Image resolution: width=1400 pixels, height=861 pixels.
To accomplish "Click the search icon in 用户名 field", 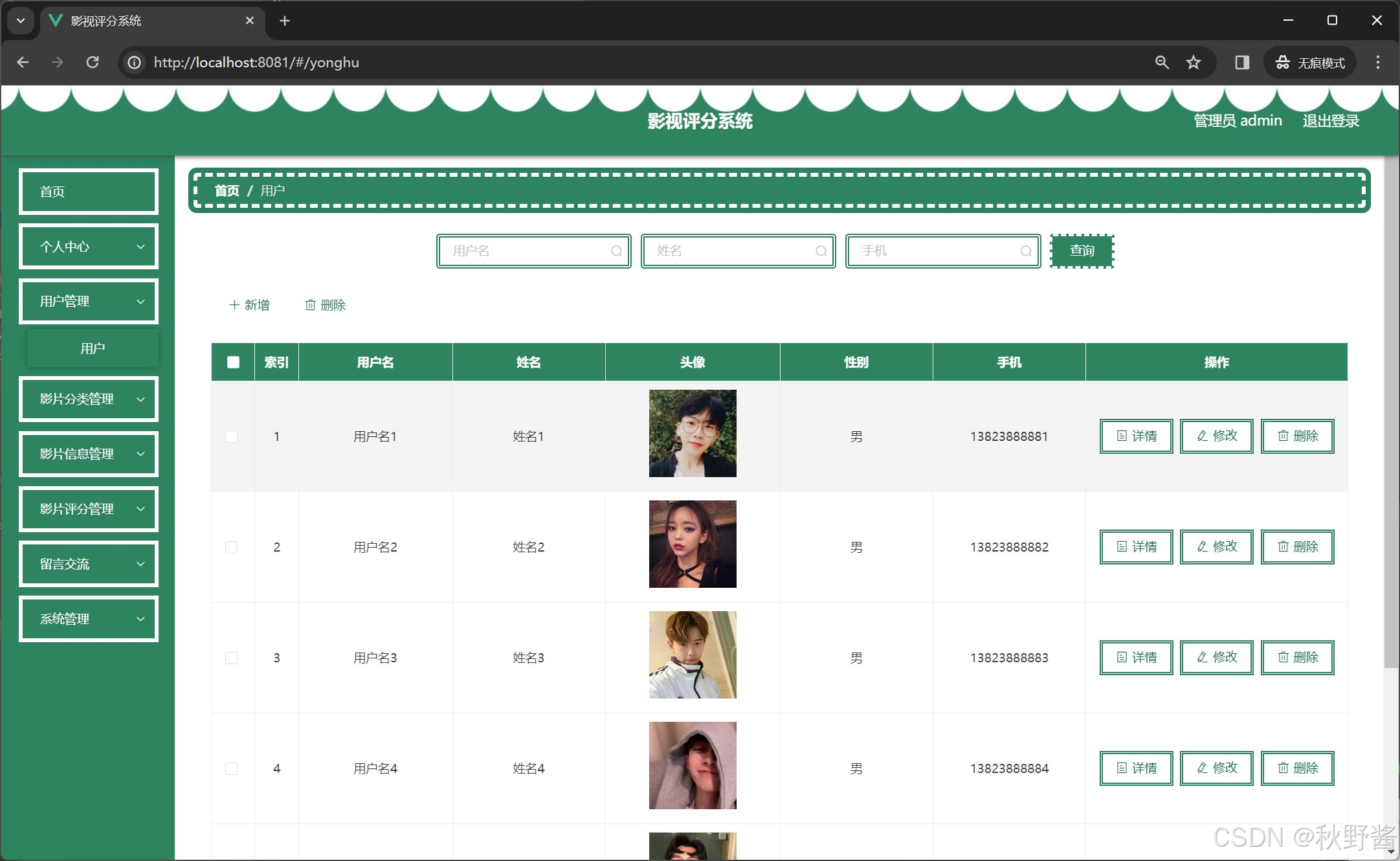I will tap(616, 251).
